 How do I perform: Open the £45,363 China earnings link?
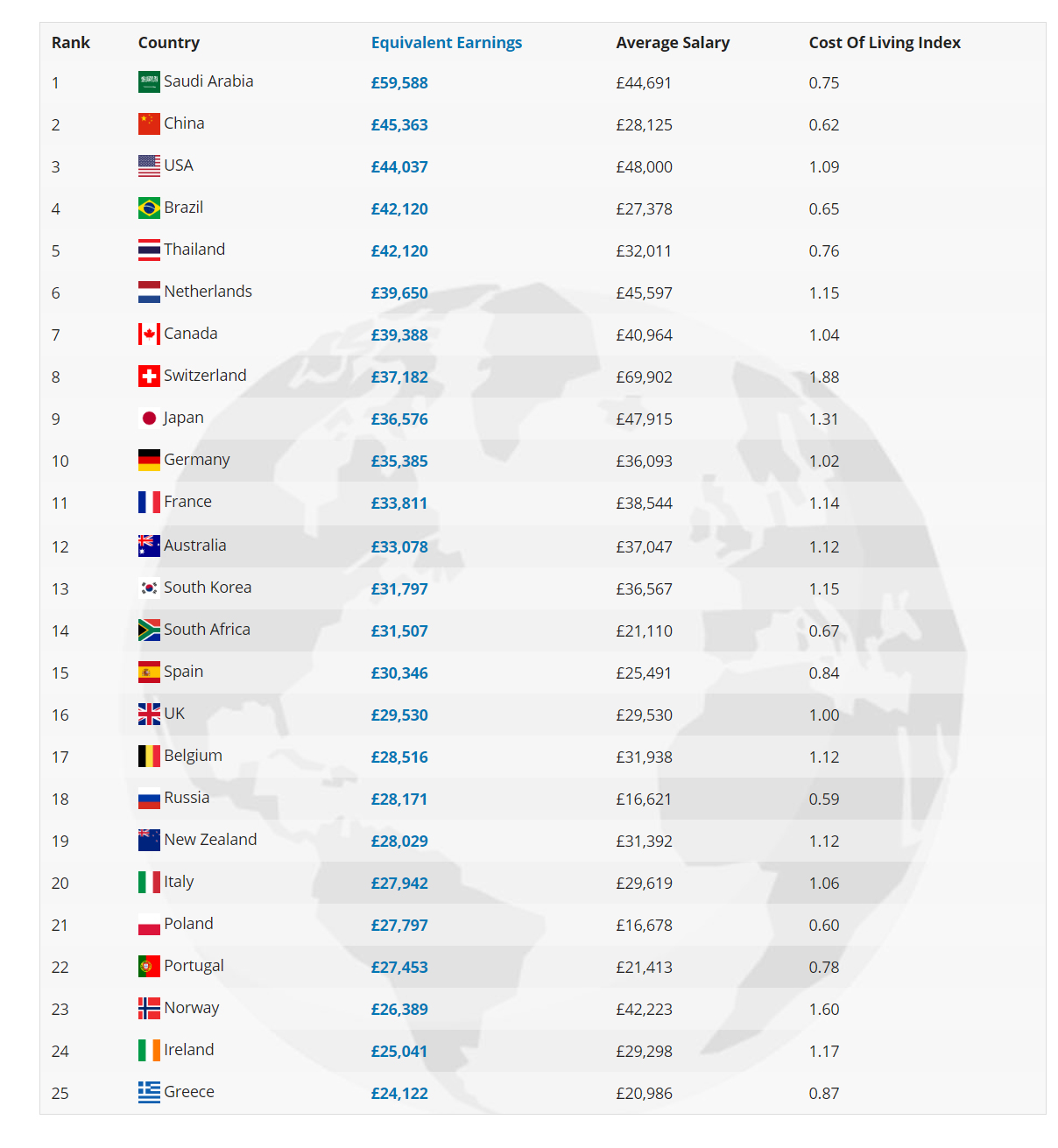click(399, 125)
